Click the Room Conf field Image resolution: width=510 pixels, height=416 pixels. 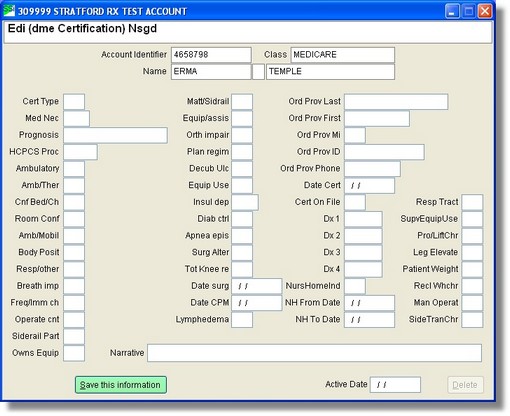pos(74,219)
